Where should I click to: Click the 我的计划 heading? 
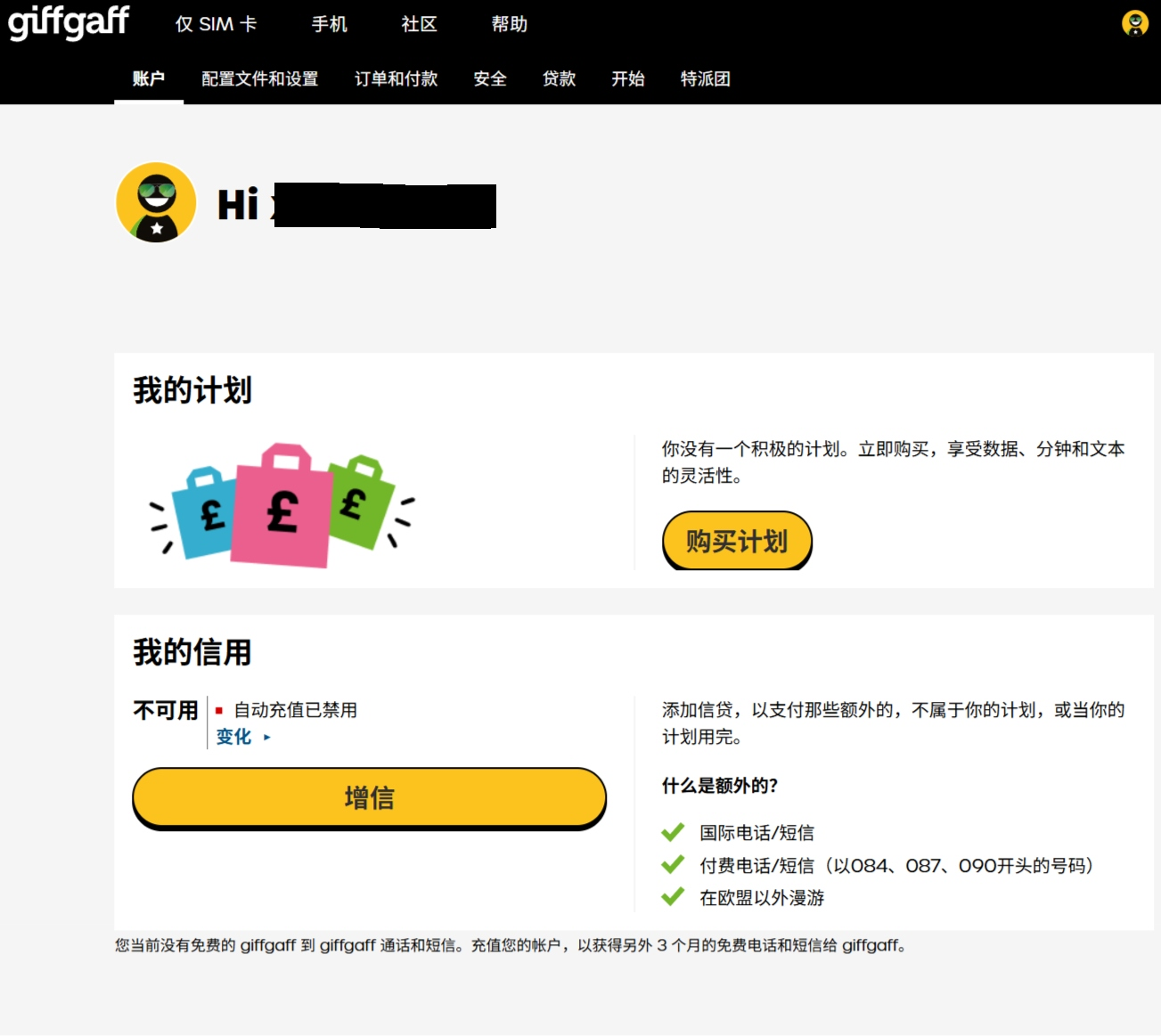click(192, 390)
